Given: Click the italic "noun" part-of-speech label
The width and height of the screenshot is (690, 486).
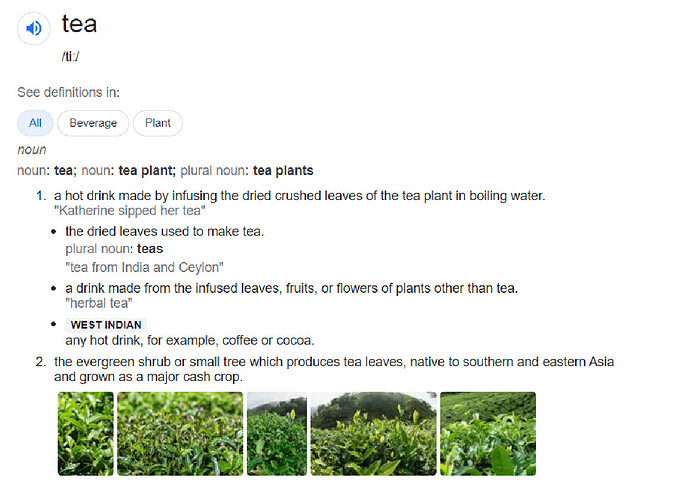Looking at the screenshot, I should click(32, 150).
